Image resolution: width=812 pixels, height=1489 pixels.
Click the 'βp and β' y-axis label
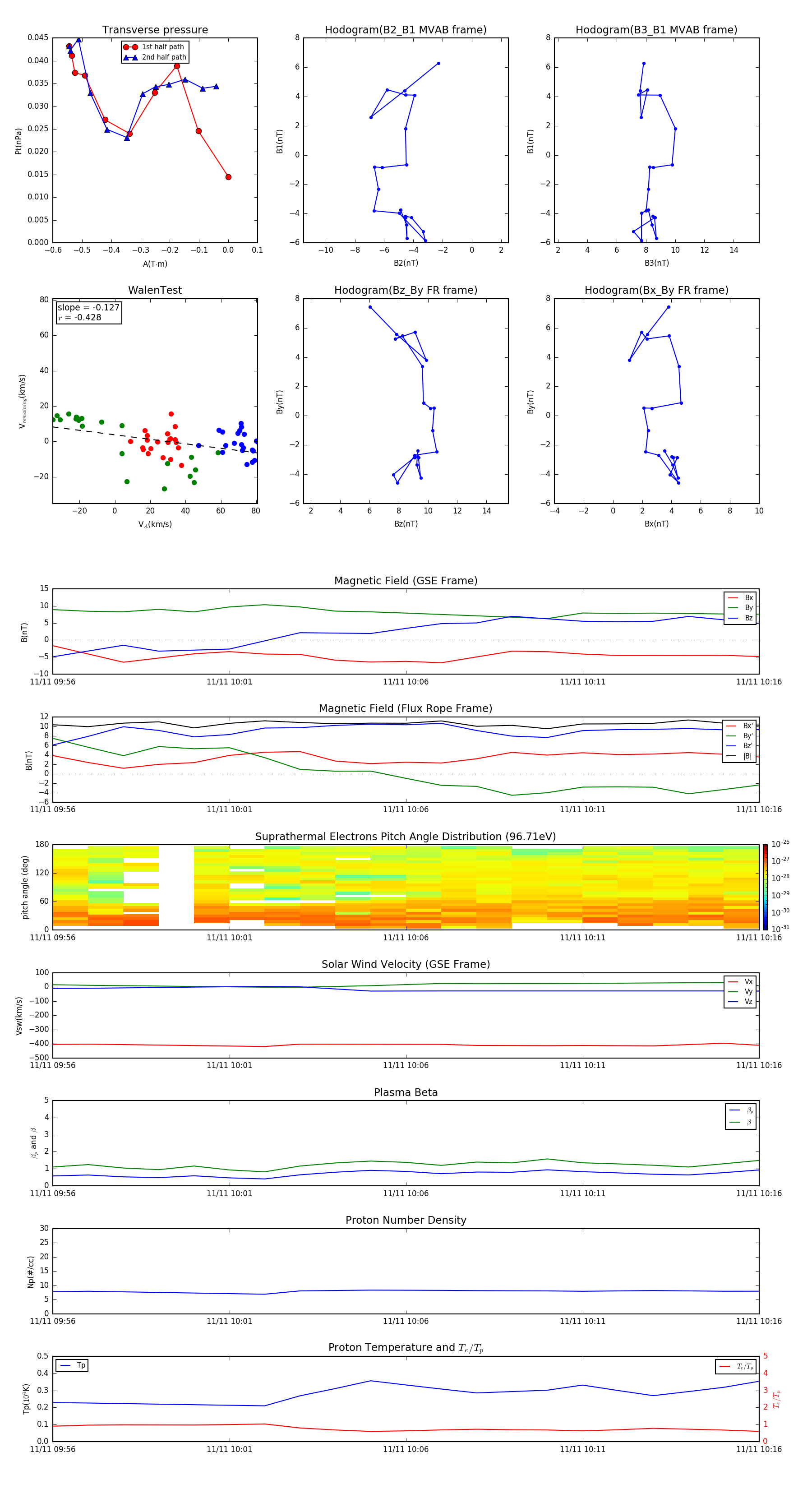33,1143
